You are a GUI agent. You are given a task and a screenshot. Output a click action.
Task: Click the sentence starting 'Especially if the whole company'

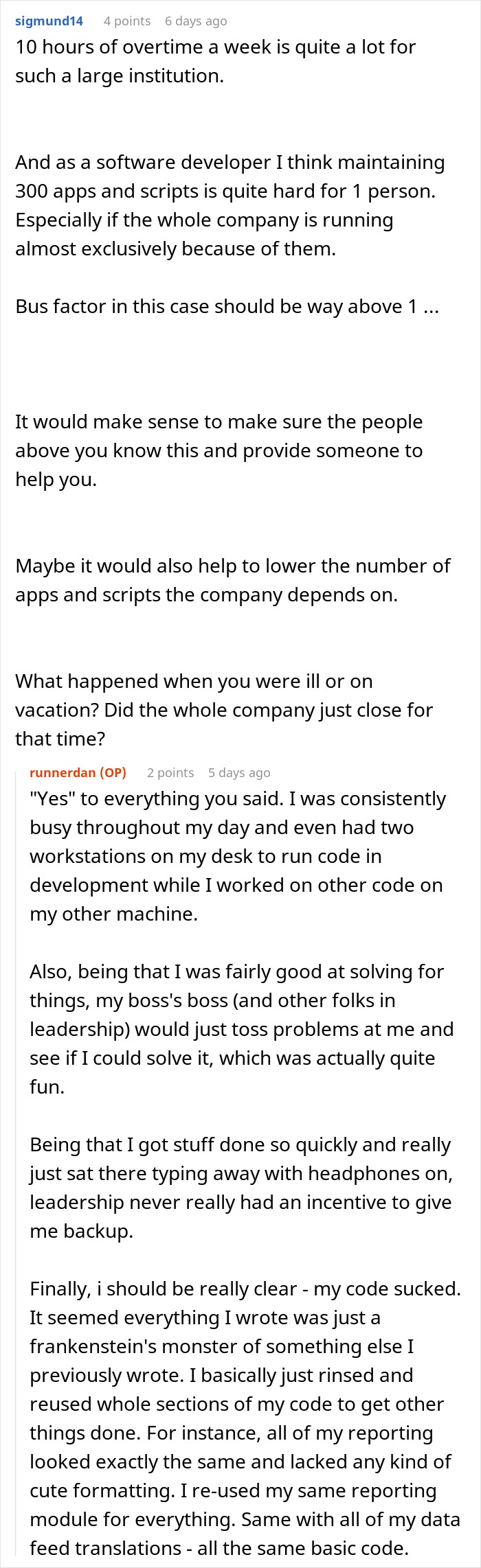tap(204, 234)
